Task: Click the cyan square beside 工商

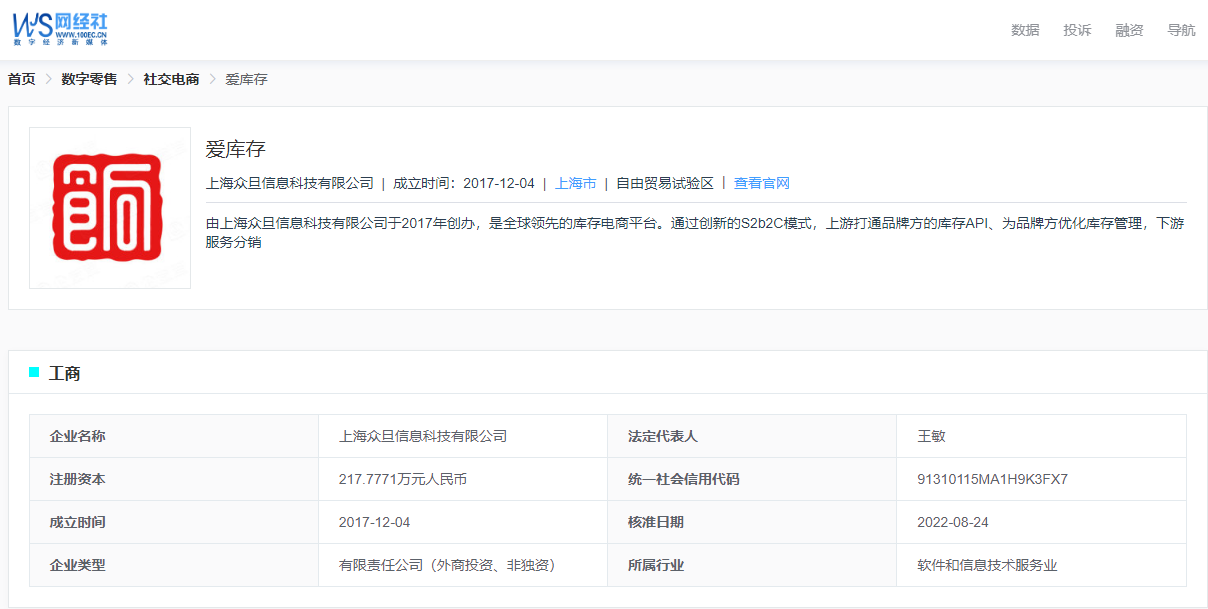Action: click(34, 372)
